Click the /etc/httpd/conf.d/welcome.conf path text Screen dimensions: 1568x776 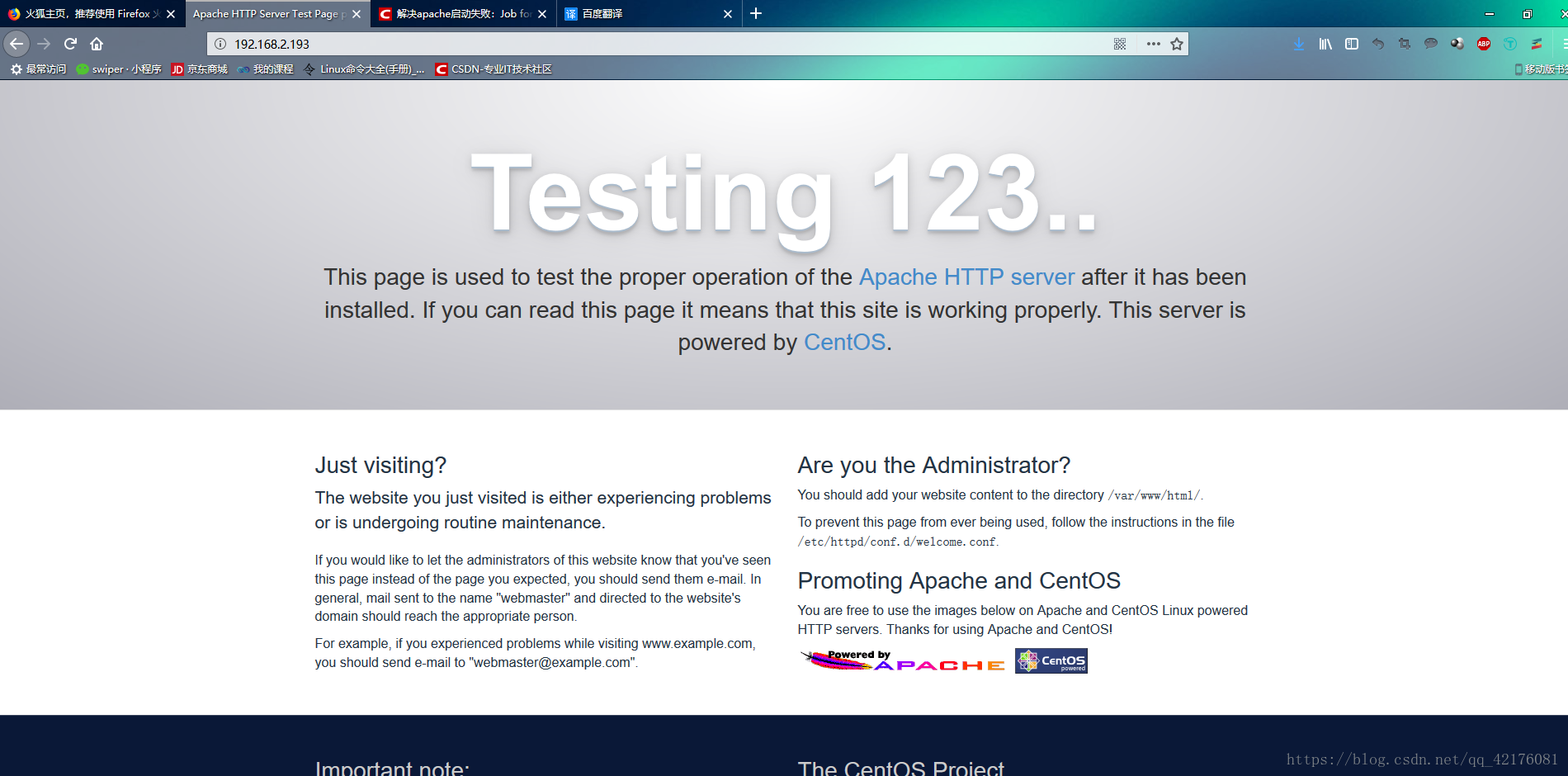tap(897, 542)
